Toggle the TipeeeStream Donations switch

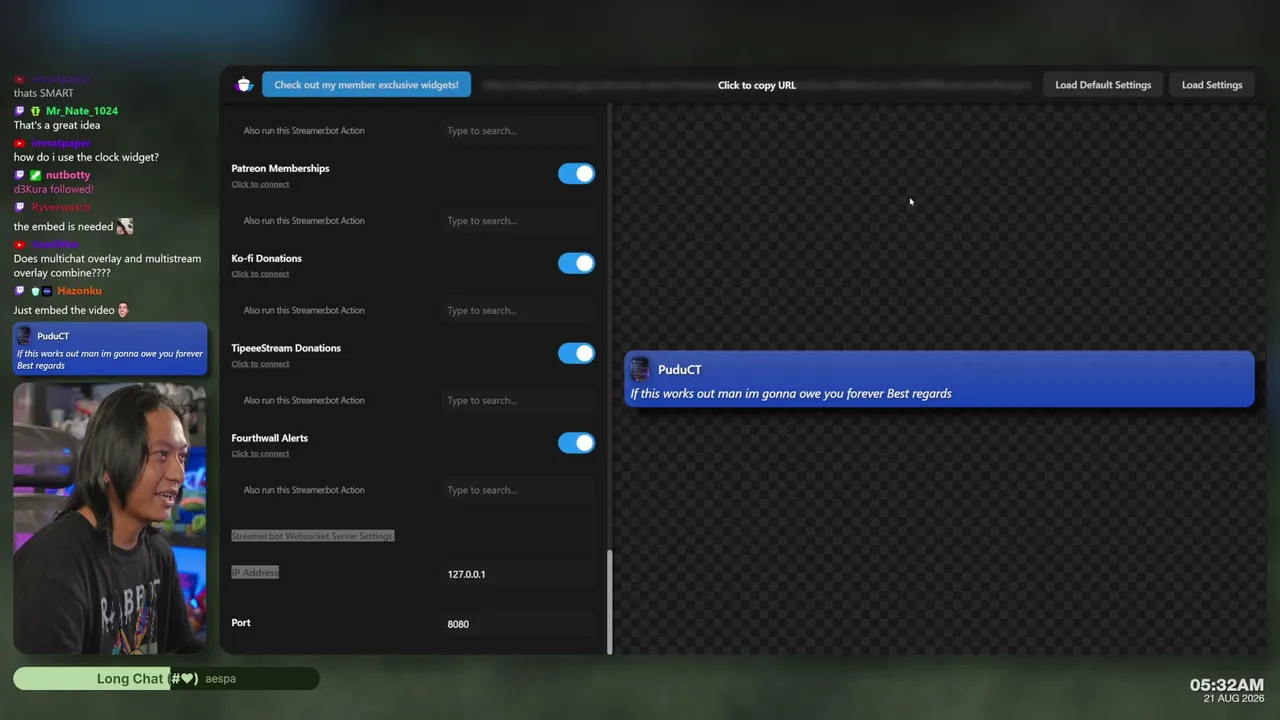(x=576, y=353)
